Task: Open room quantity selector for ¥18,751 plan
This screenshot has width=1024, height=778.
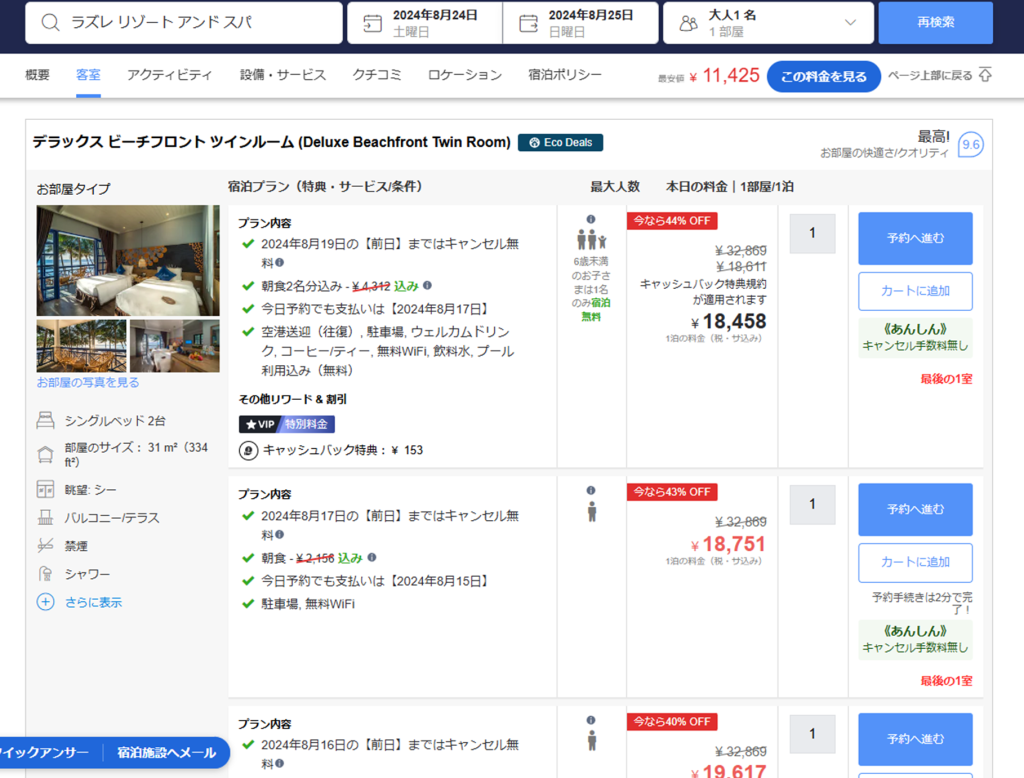Action: click(x=812, y=504)
